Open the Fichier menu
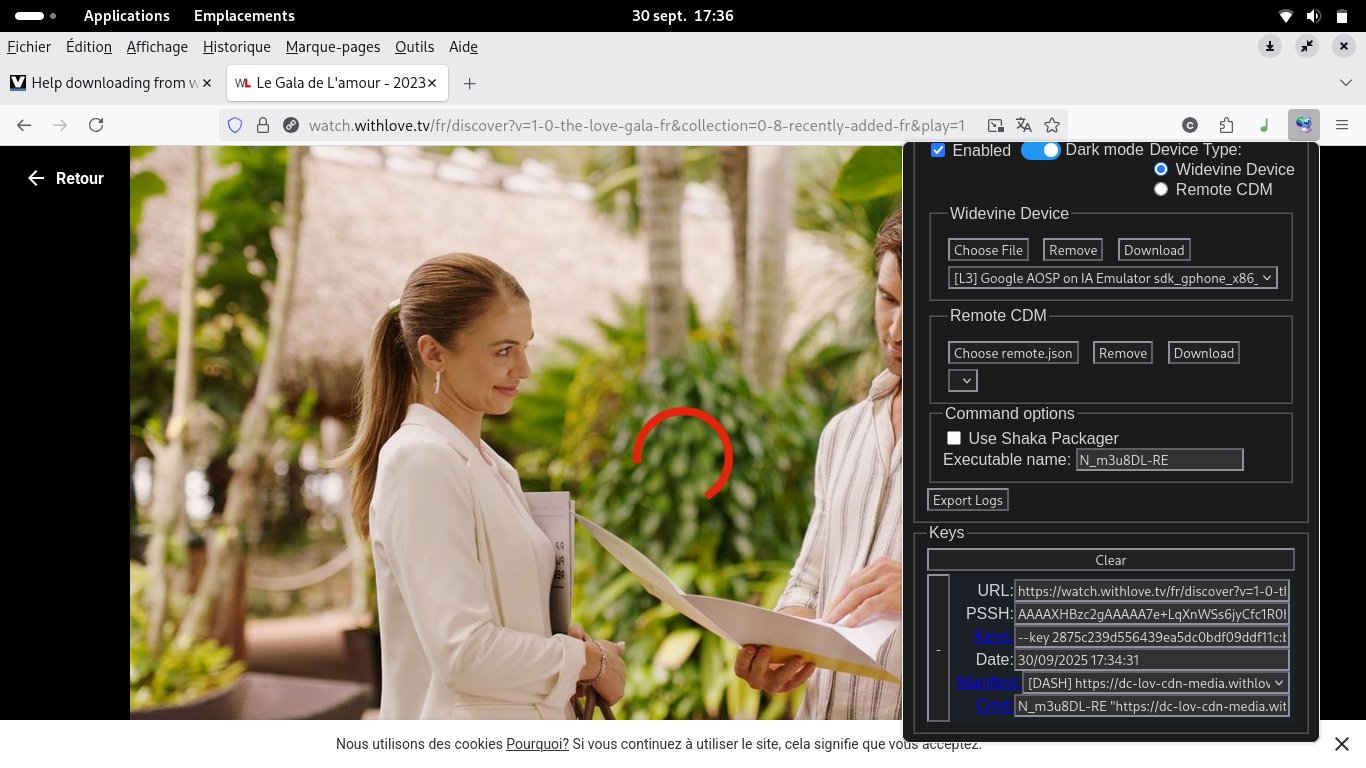This screenshot has height=768, width=1366. click(29, 47)
